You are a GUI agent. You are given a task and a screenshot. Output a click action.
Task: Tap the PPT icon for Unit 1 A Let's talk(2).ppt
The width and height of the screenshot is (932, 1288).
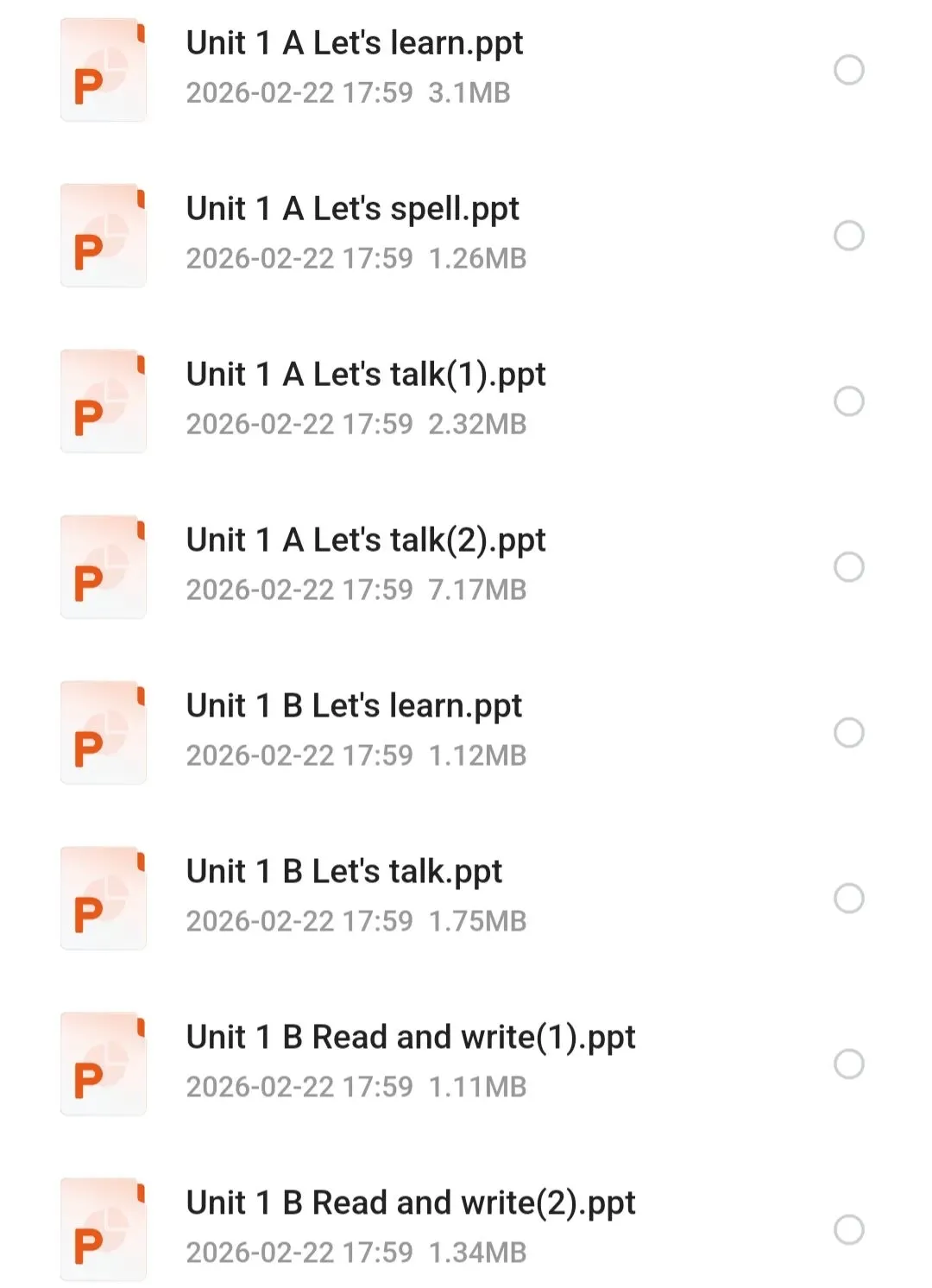104,567
